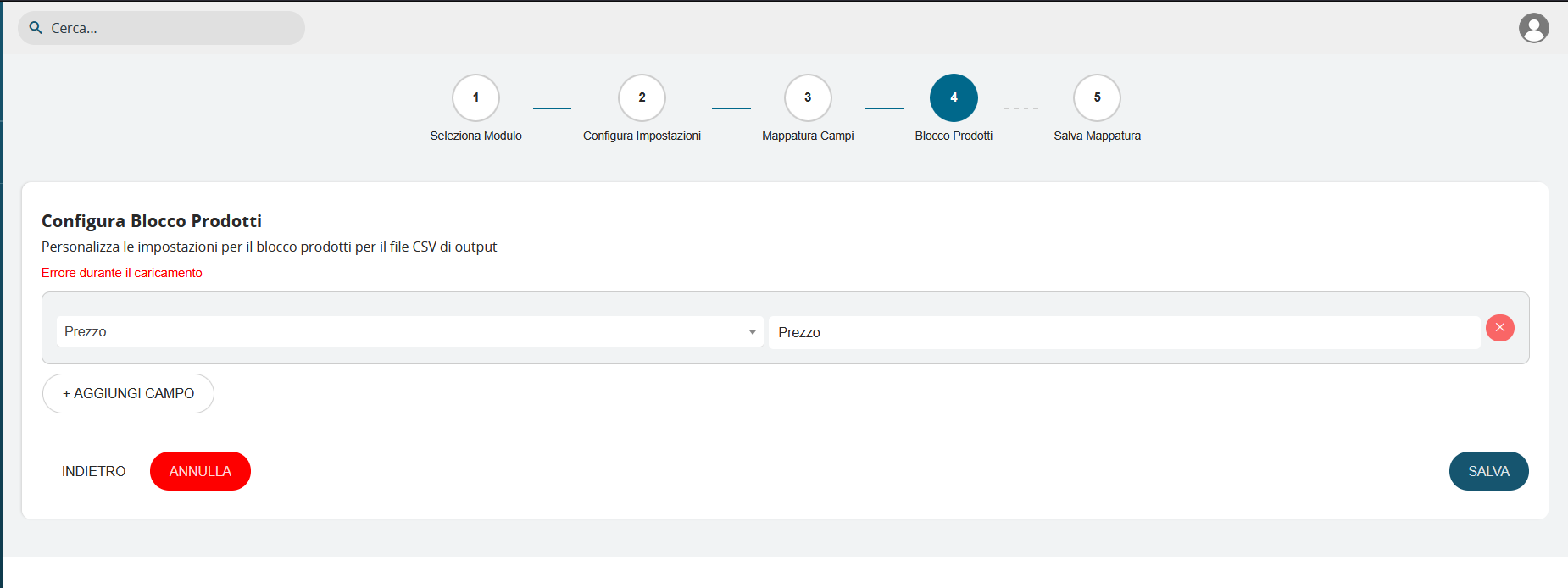The width and height of the screenshot is (1568, 588).
Task: Go to step 1 circle
Action: coord(475,97)
